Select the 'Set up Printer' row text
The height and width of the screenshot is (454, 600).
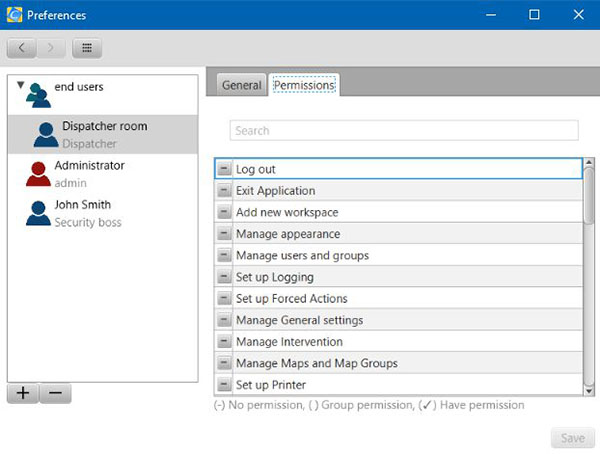point(271,385)
